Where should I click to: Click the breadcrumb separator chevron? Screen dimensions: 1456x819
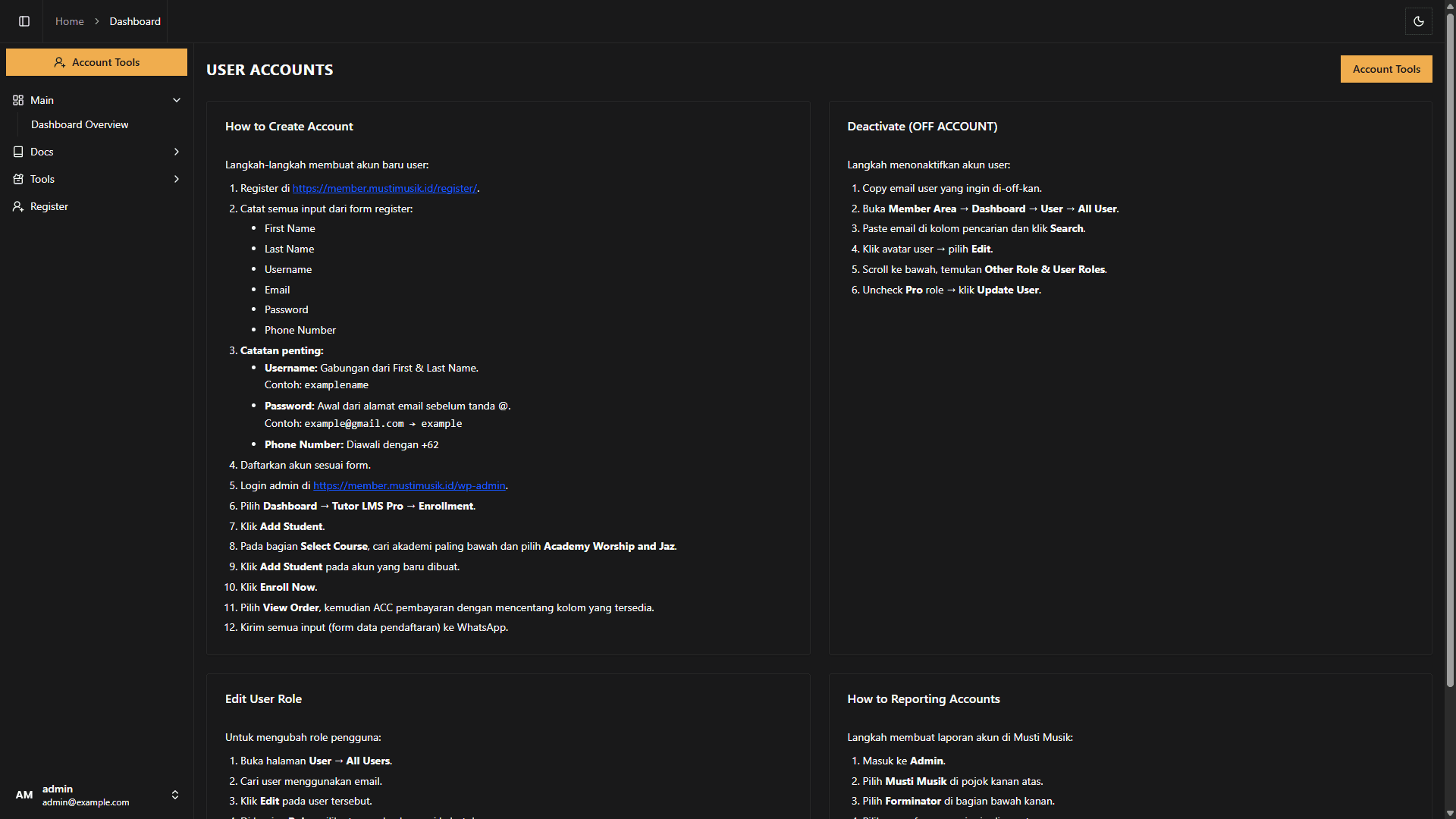coord(97,21)
